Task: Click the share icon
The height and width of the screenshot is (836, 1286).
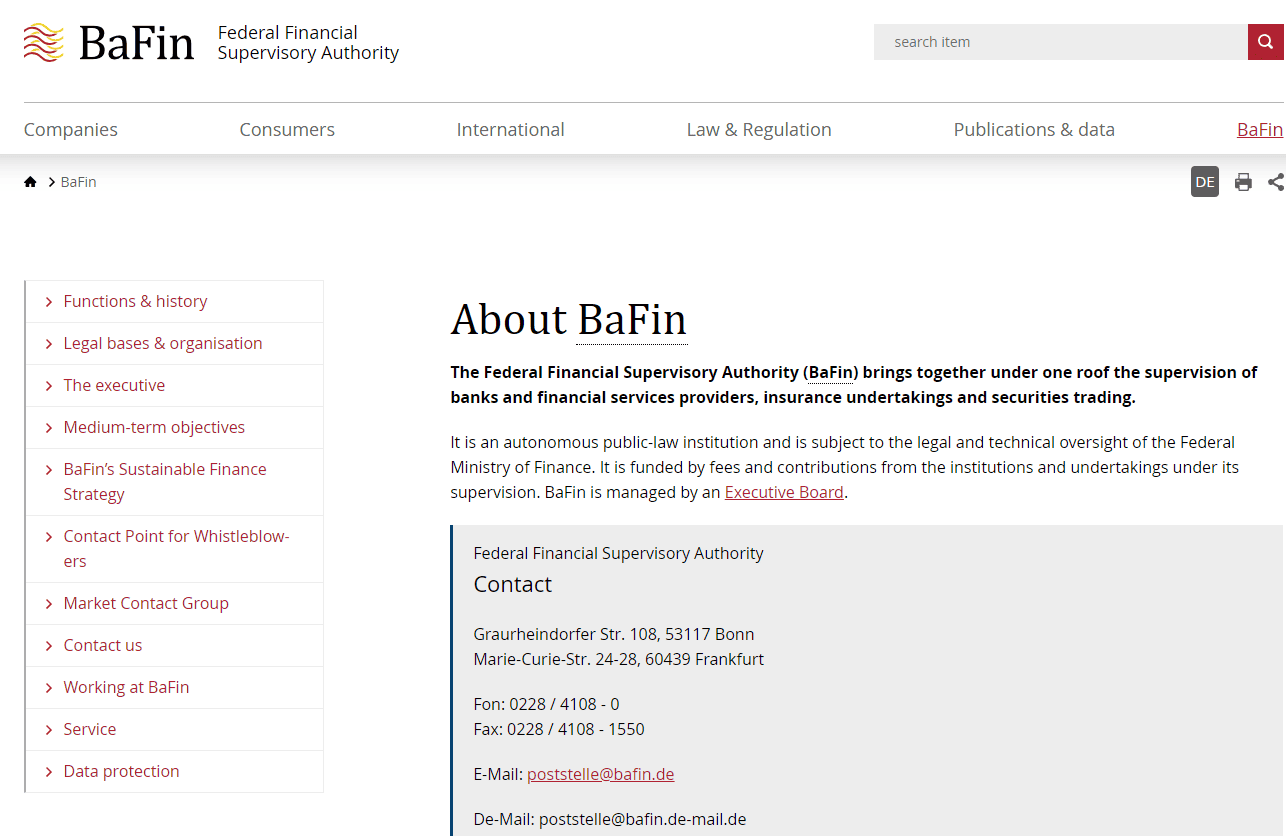Action: [1275, 182]
